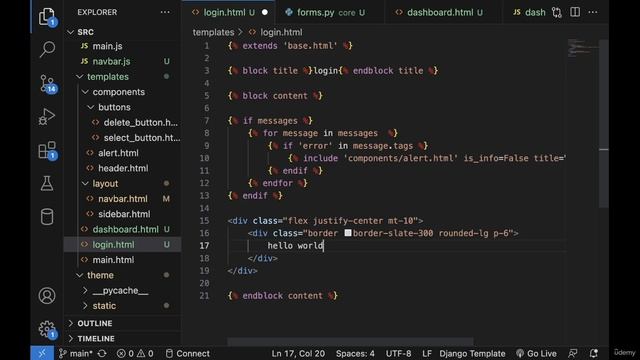Open the Extensions view
The width and height of the screenshot is (640, 360).
pos(47,151)
